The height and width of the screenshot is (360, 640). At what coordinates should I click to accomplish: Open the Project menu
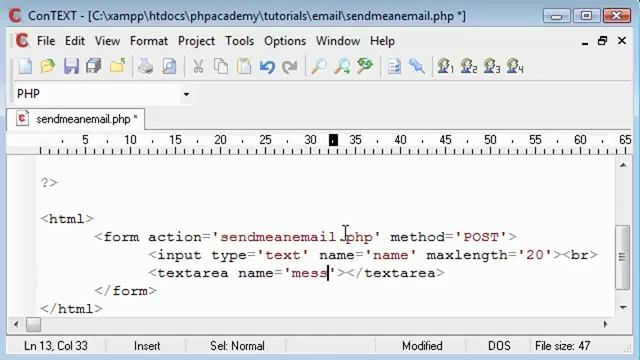click(196, 41)
